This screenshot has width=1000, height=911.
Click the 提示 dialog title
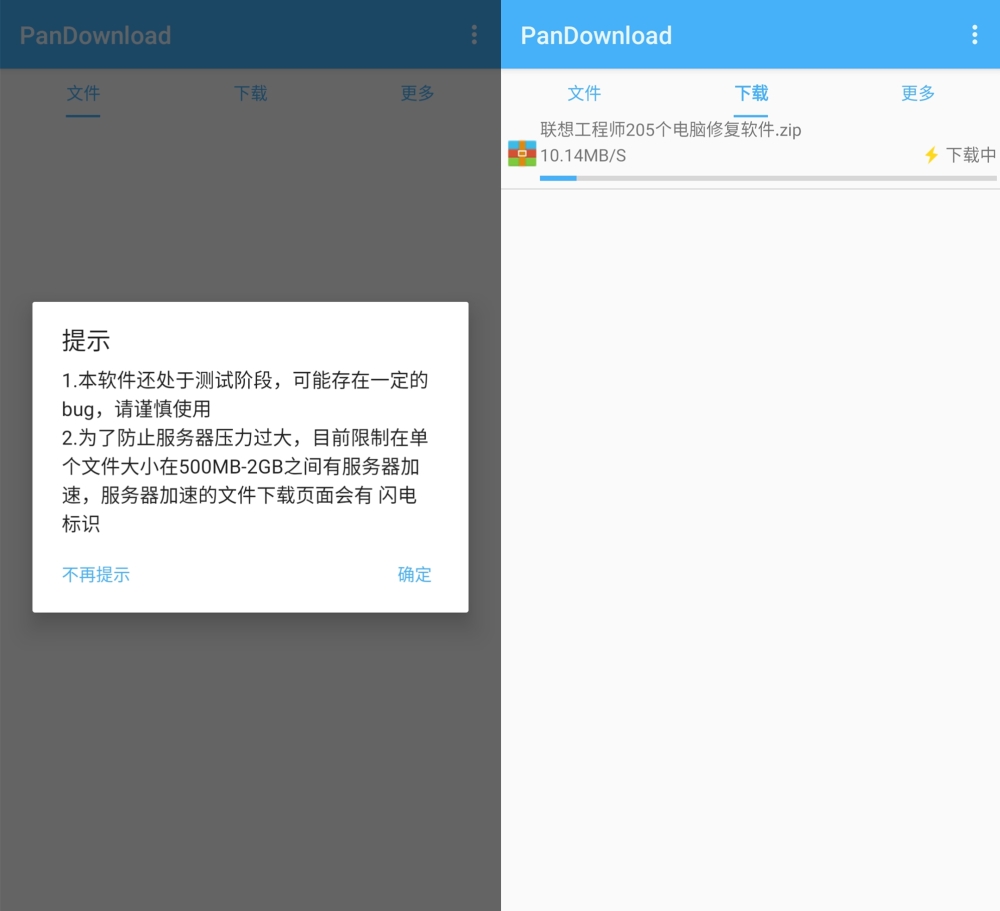86,341
